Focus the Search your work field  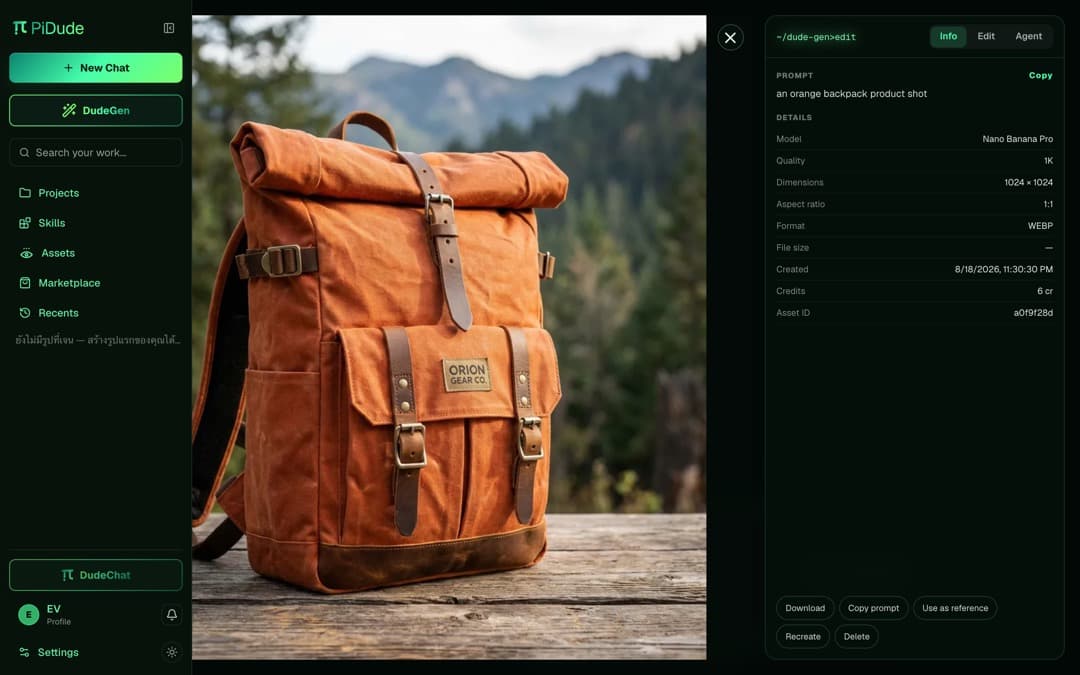coord(96,152)
